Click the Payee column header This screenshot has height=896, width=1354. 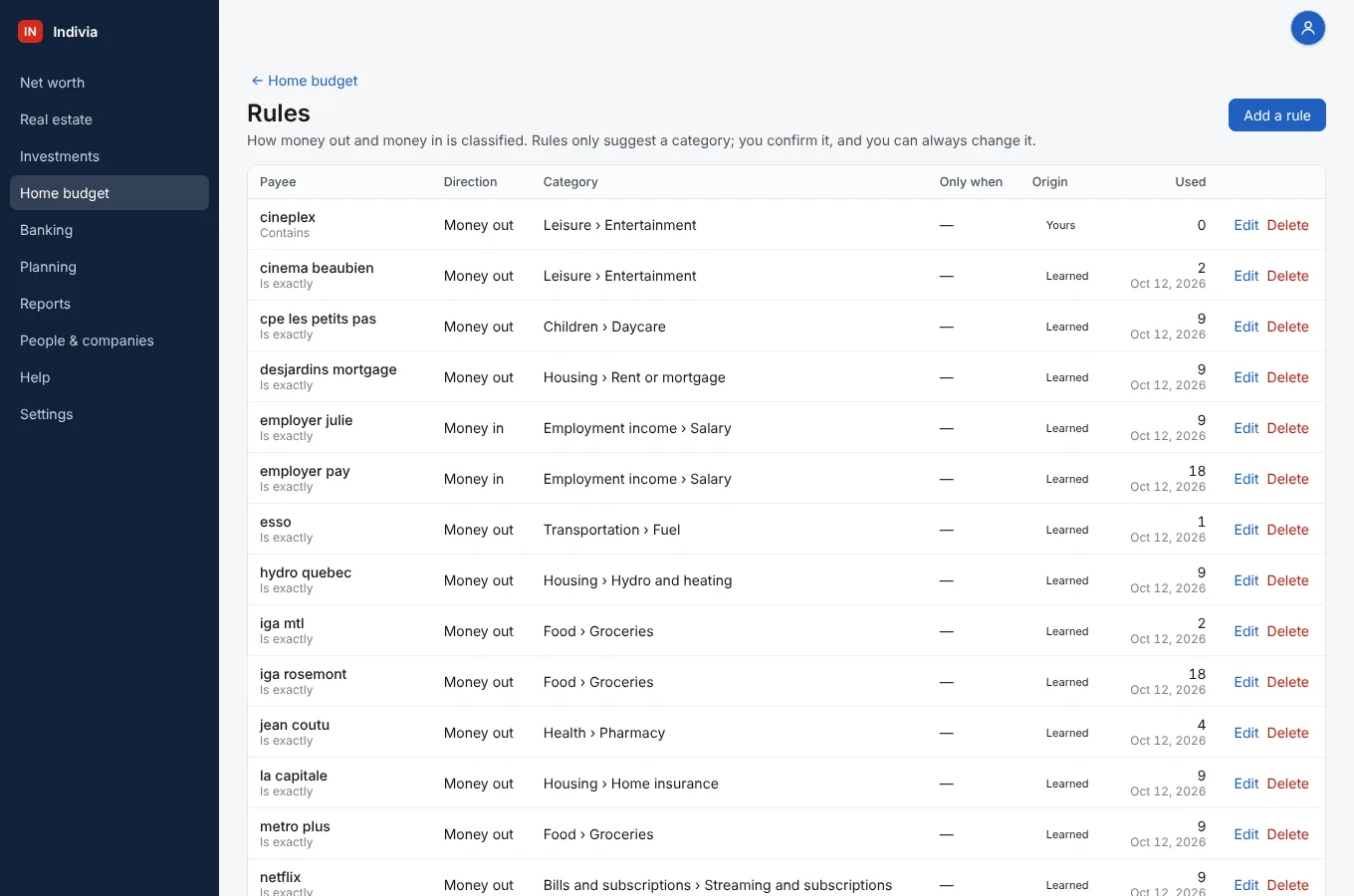click(278, 182)
